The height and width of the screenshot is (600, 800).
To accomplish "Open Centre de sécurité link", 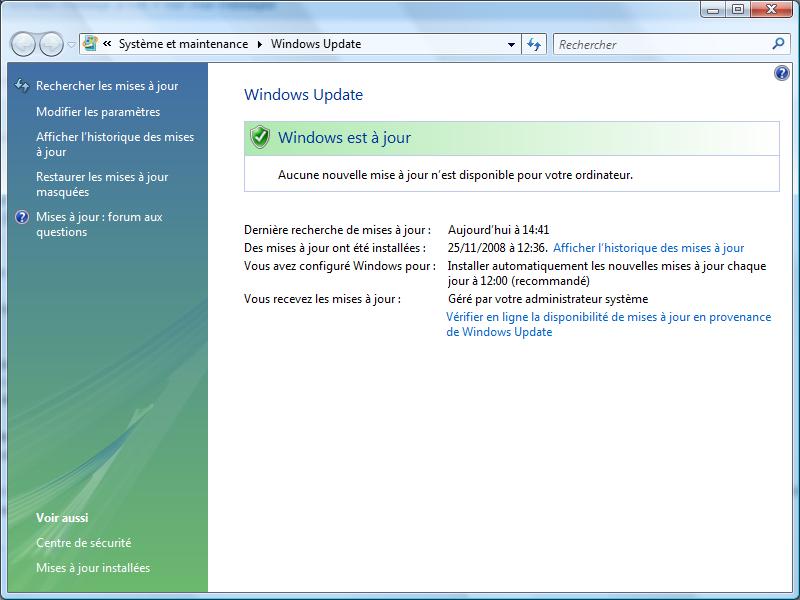I will click(x=84, y=543).
